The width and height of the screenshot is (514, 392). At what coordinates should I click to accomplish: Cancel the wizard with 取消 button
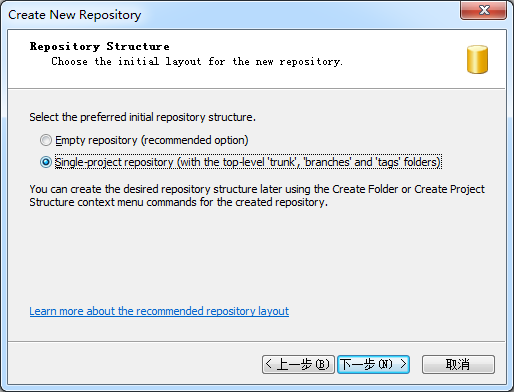tap(458, 364)
